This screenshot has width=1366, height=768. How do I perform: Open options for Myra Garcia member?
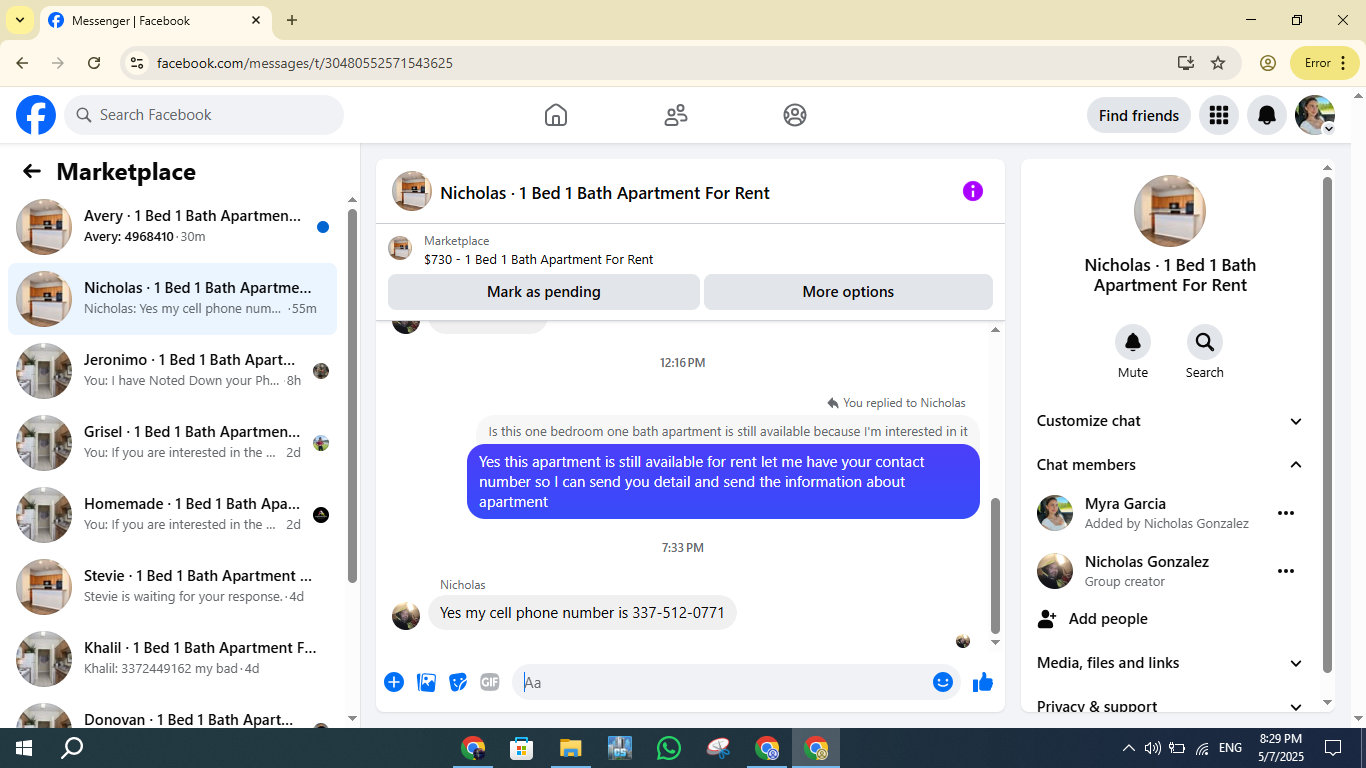point(1286,513)
